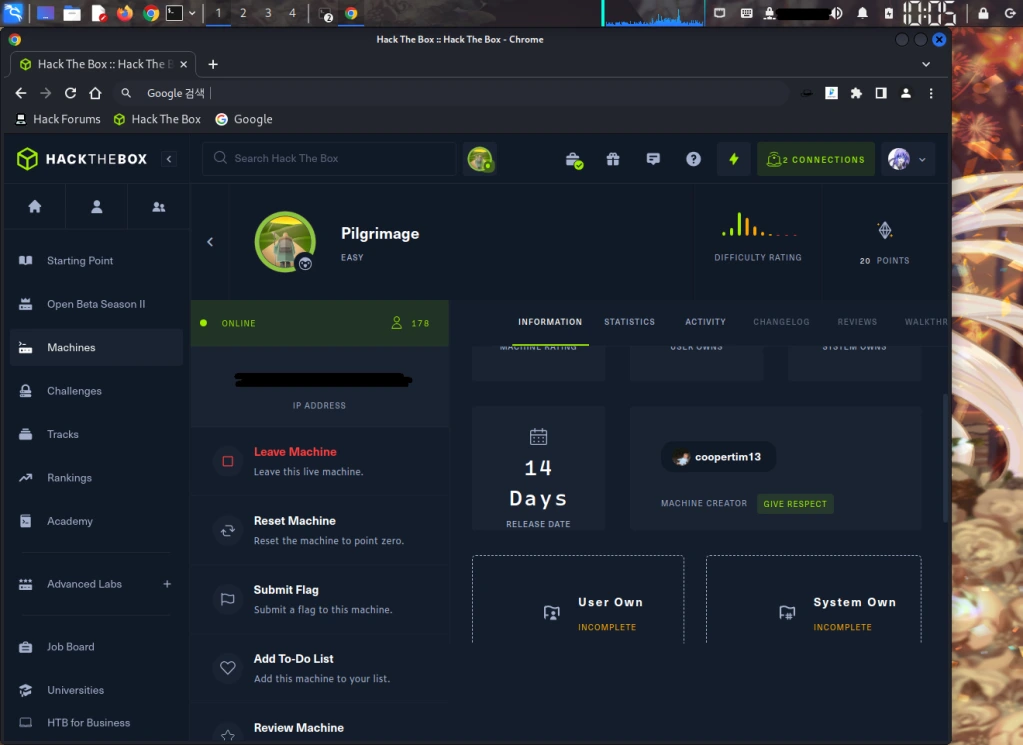Image resolution: width=1023 pixels, height=745 pixels.
Task: Click Add To-Do List heart icon
Action: (228, 667)
